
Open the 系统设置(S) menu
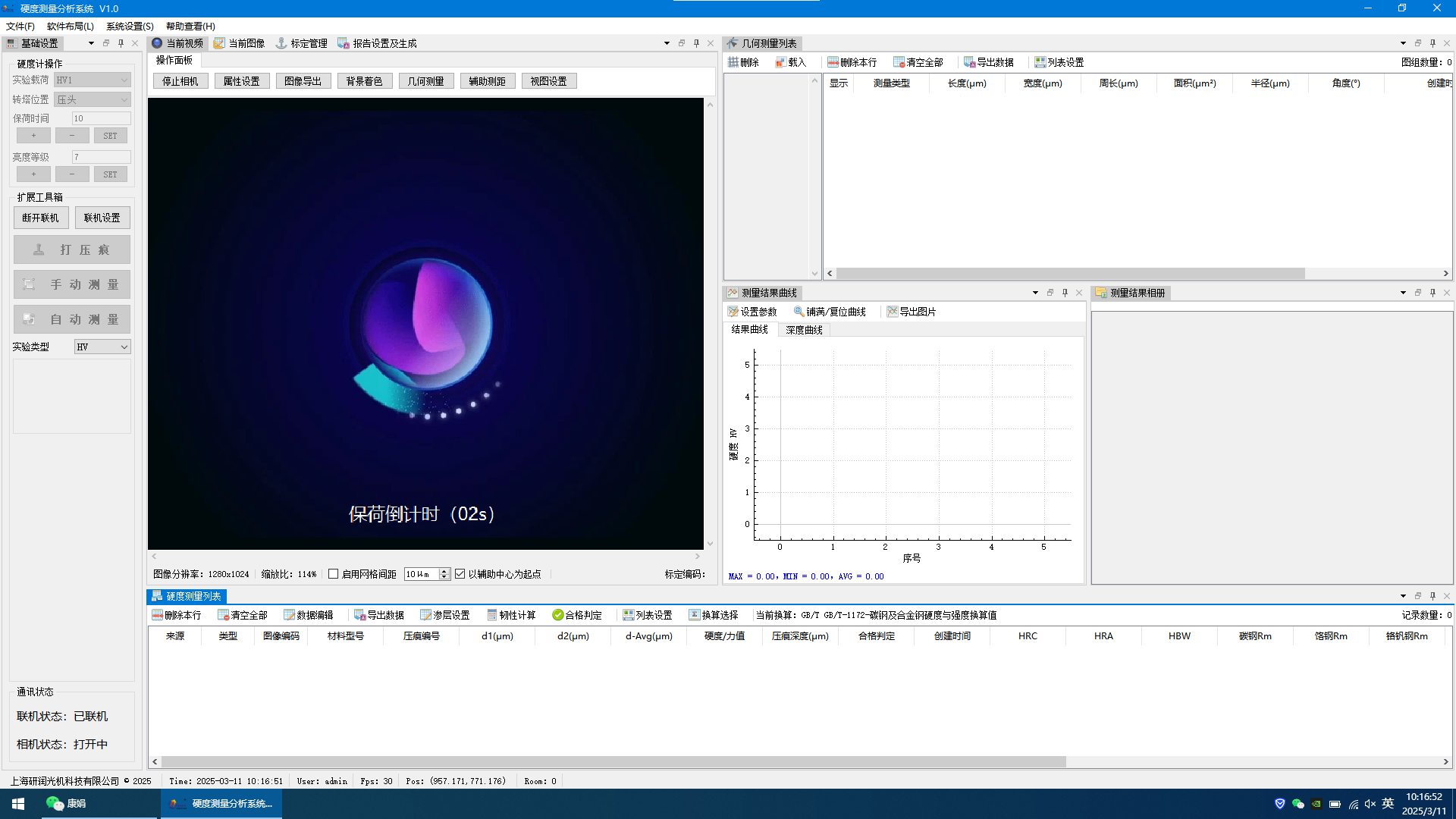pyautogui.click(x=130, y=27)
